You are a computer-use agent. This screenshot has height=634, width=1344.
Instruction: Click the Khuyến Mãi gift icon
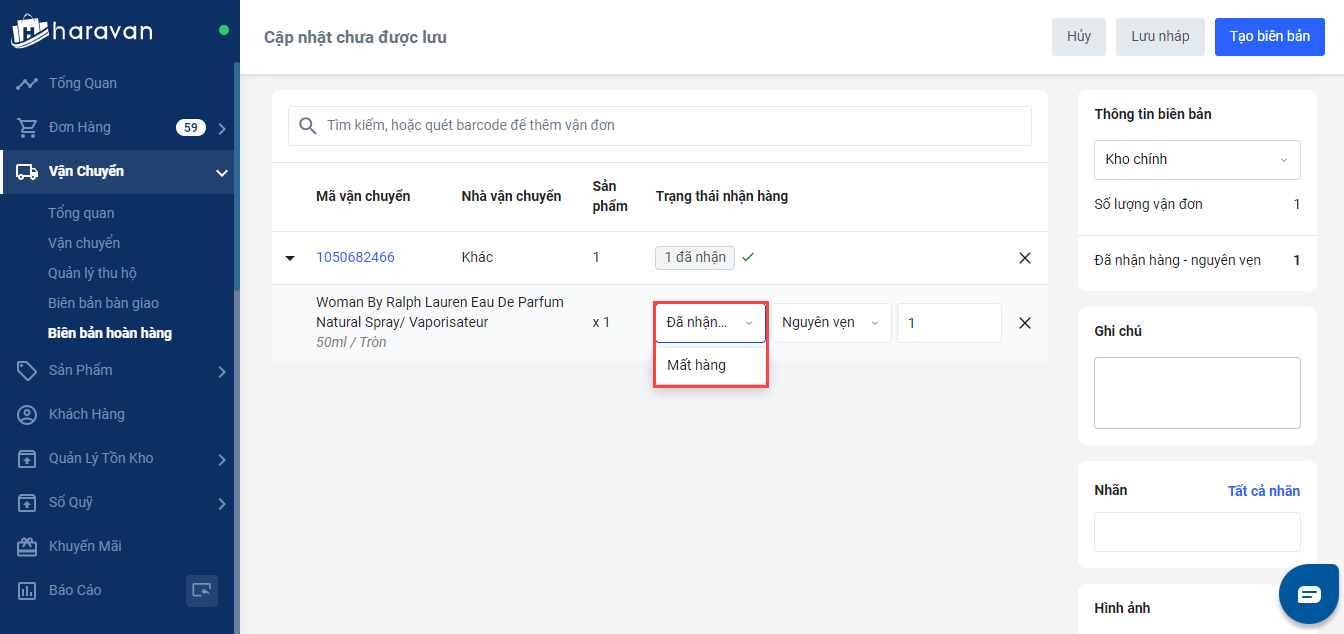point(27,546)
